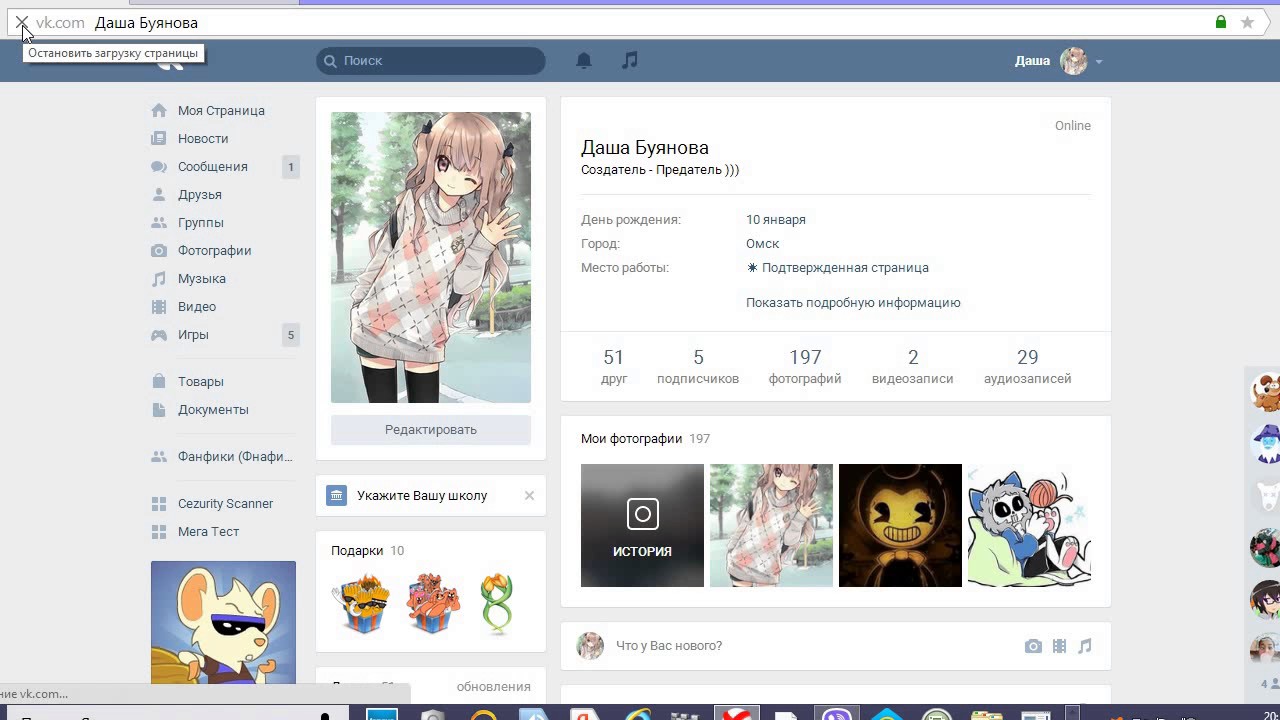Launch Cezurity Scanner app link
Screen dimensions: 1280x720
click(225, 503)
